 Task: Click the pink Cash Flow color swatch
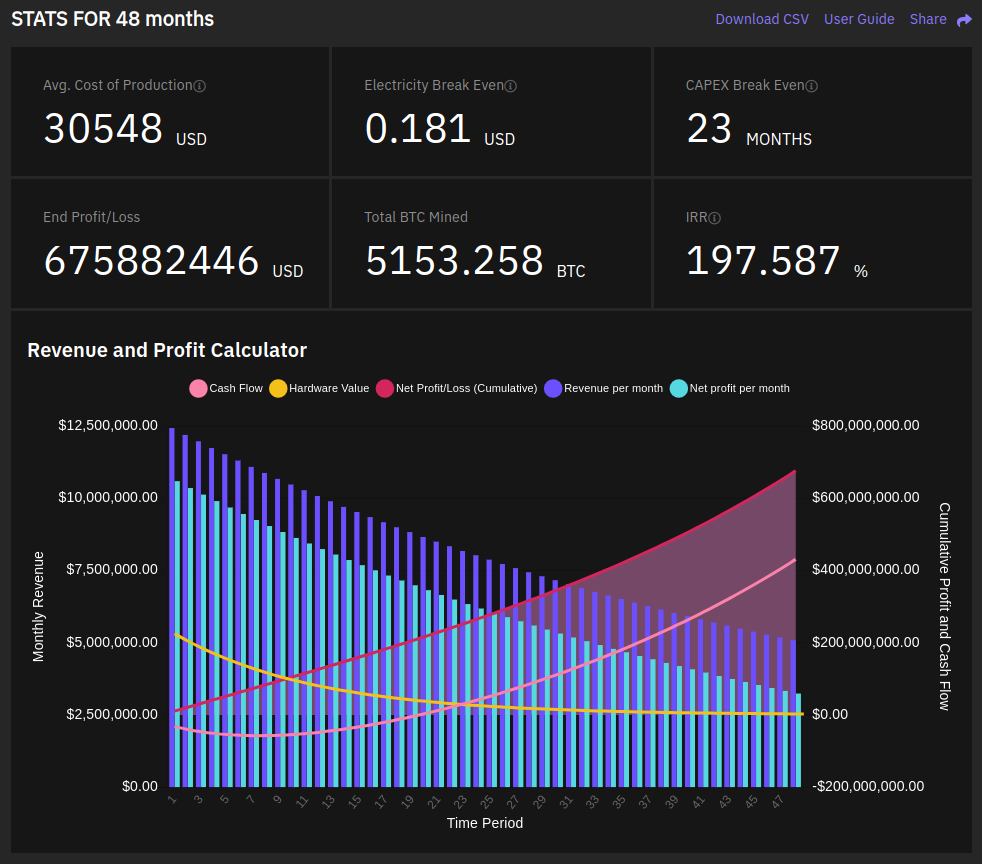(x=198, y=388)
